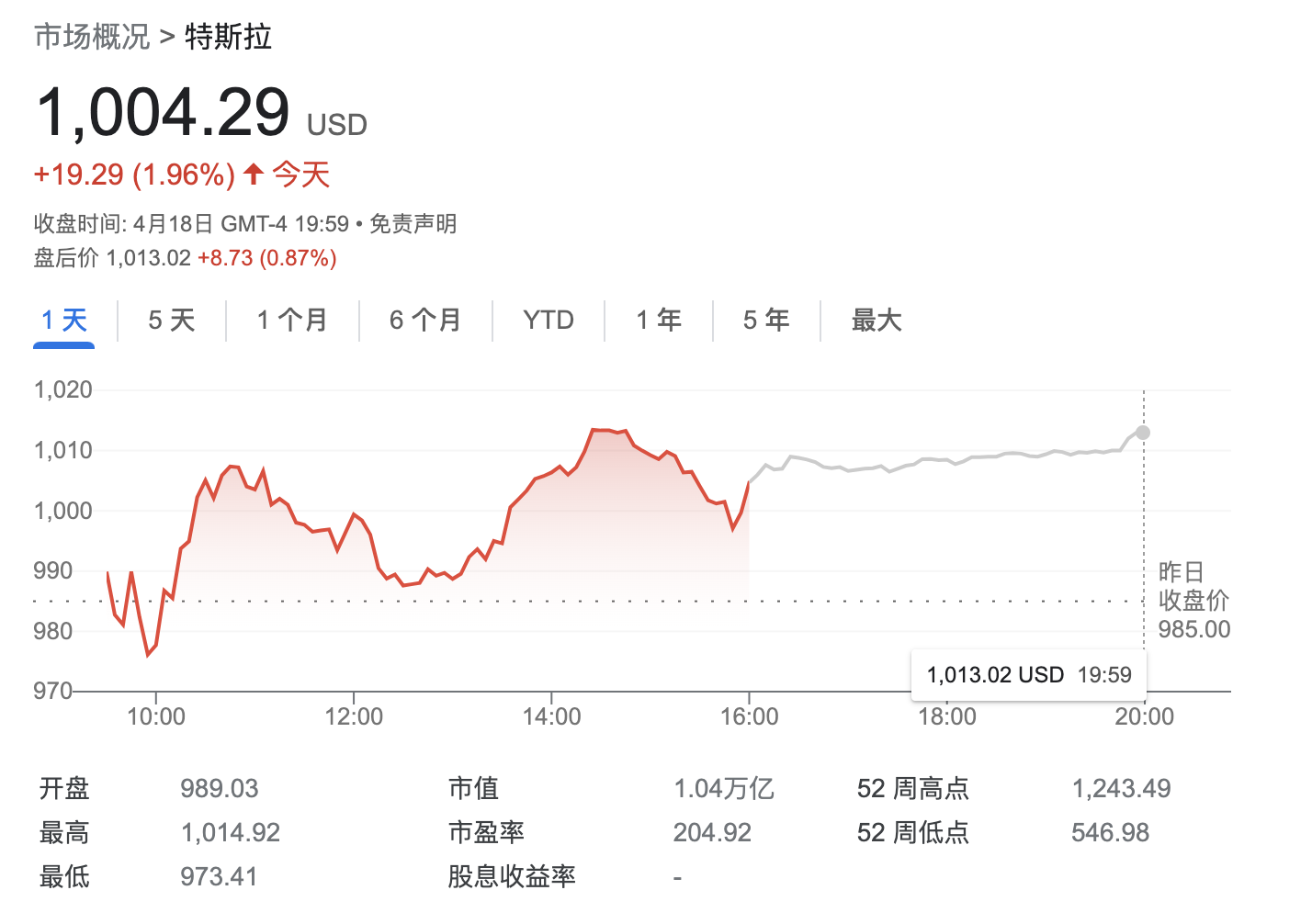Screen dimensions: 1312x924
Task: Open the 6 个月 time range
Action: (x=424, y=320)
